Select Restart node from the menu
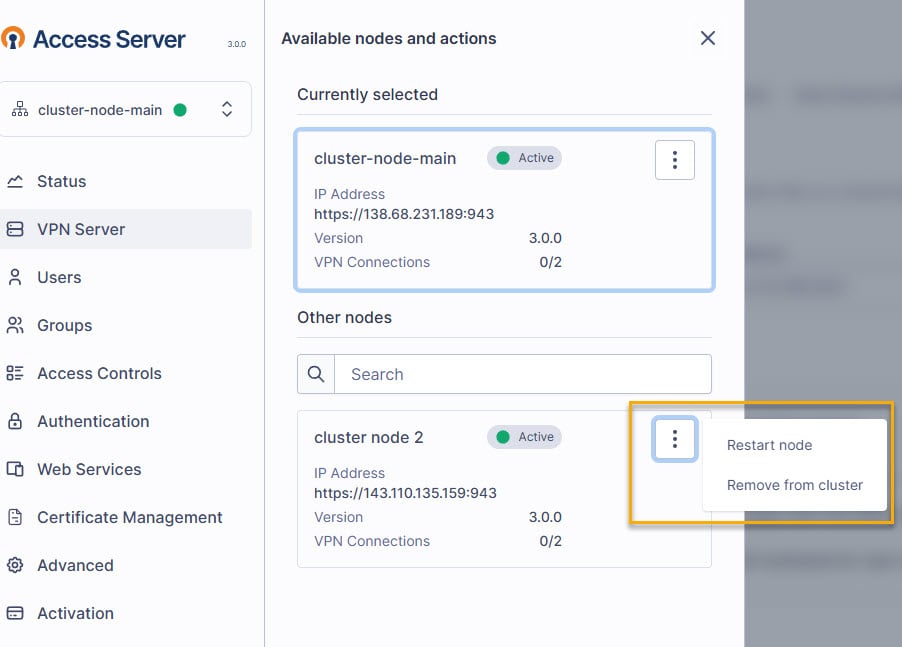The width and height of the screenshot is (902, 647). coord(769,445)
